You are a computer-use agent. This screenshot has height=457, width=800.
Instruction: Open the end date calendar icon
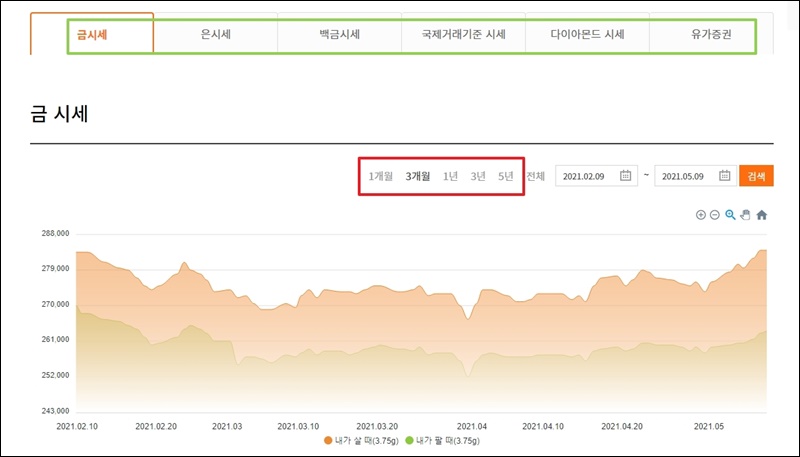[x=724, y=175]
